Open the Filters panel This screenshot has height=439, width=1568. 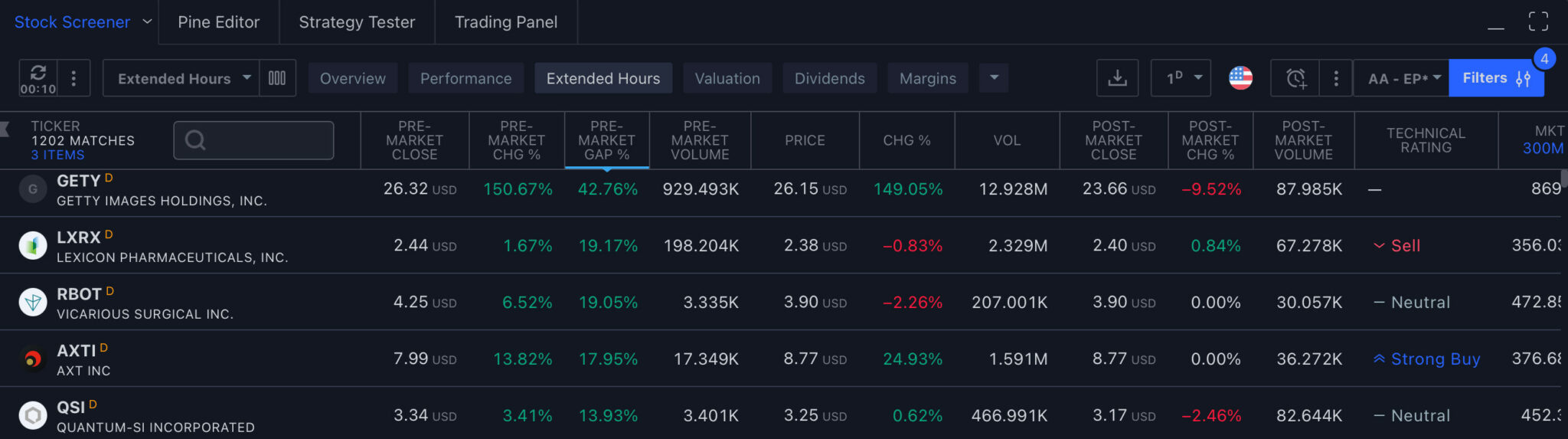point(1495,78)
